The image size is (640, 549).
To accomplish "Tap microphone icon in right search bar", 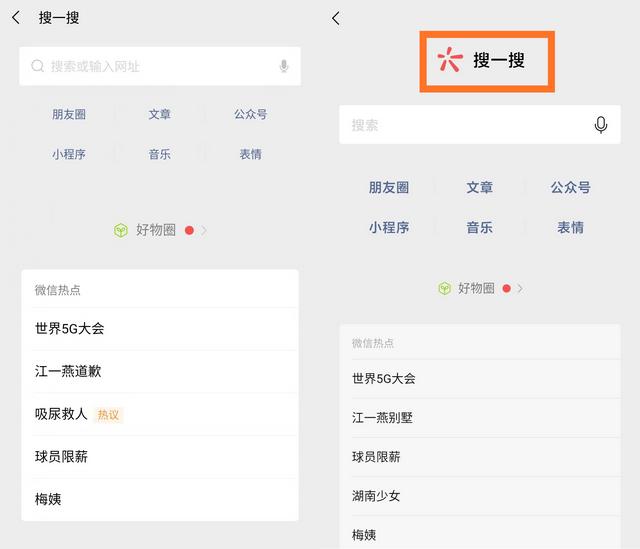I will pos(600,125).
